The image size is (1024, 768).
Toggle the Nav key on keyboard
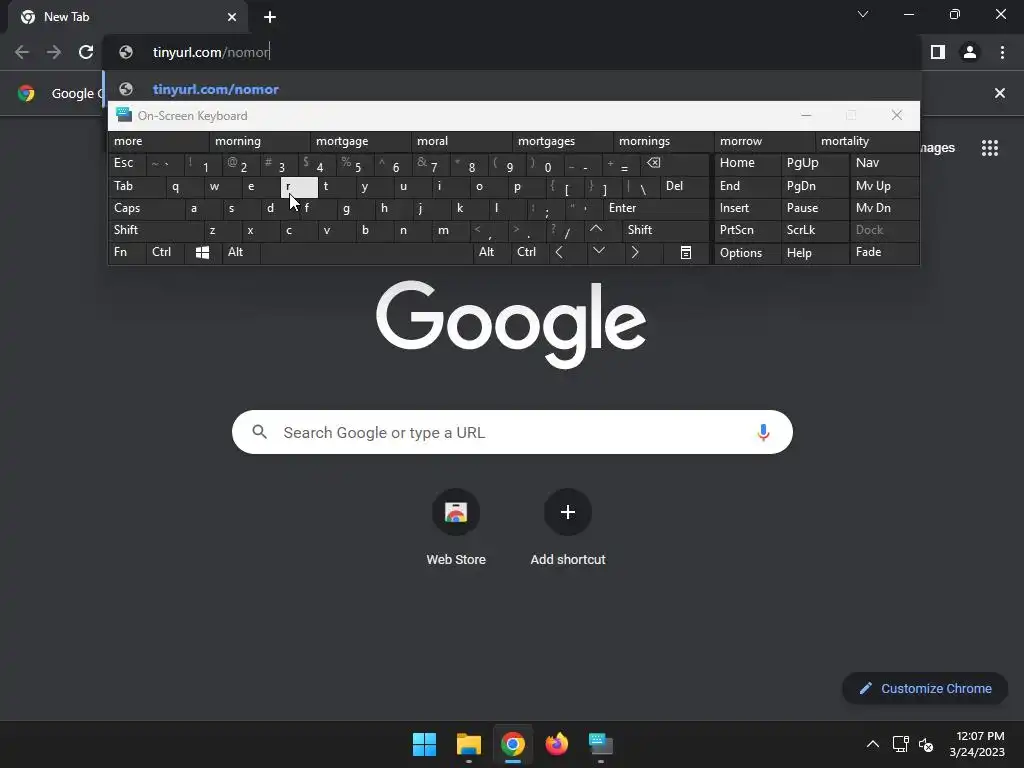pyautogui.click(x=884, y=163)
